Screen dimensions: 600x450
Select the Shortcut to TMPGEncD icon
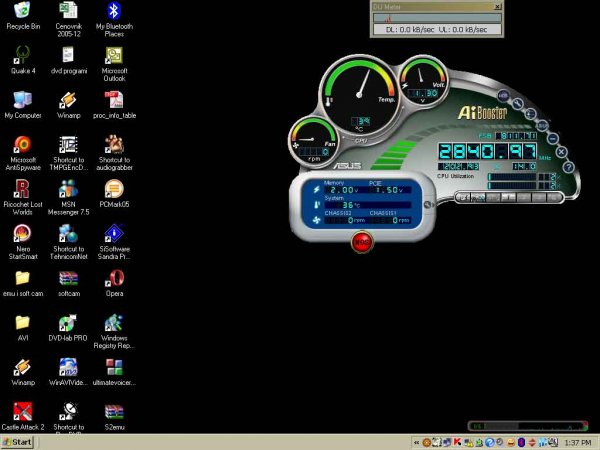(x=69, y=153)
